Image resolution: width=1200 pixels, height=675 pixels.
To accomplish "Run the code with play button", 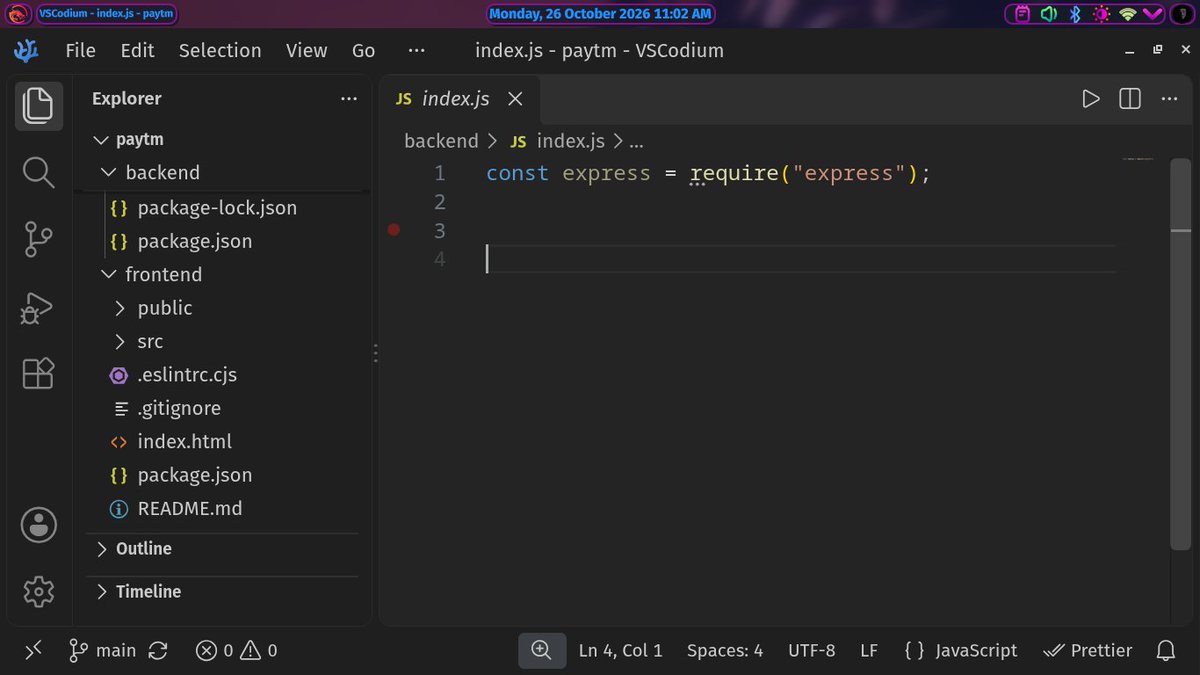I will tap(1091, 98).
